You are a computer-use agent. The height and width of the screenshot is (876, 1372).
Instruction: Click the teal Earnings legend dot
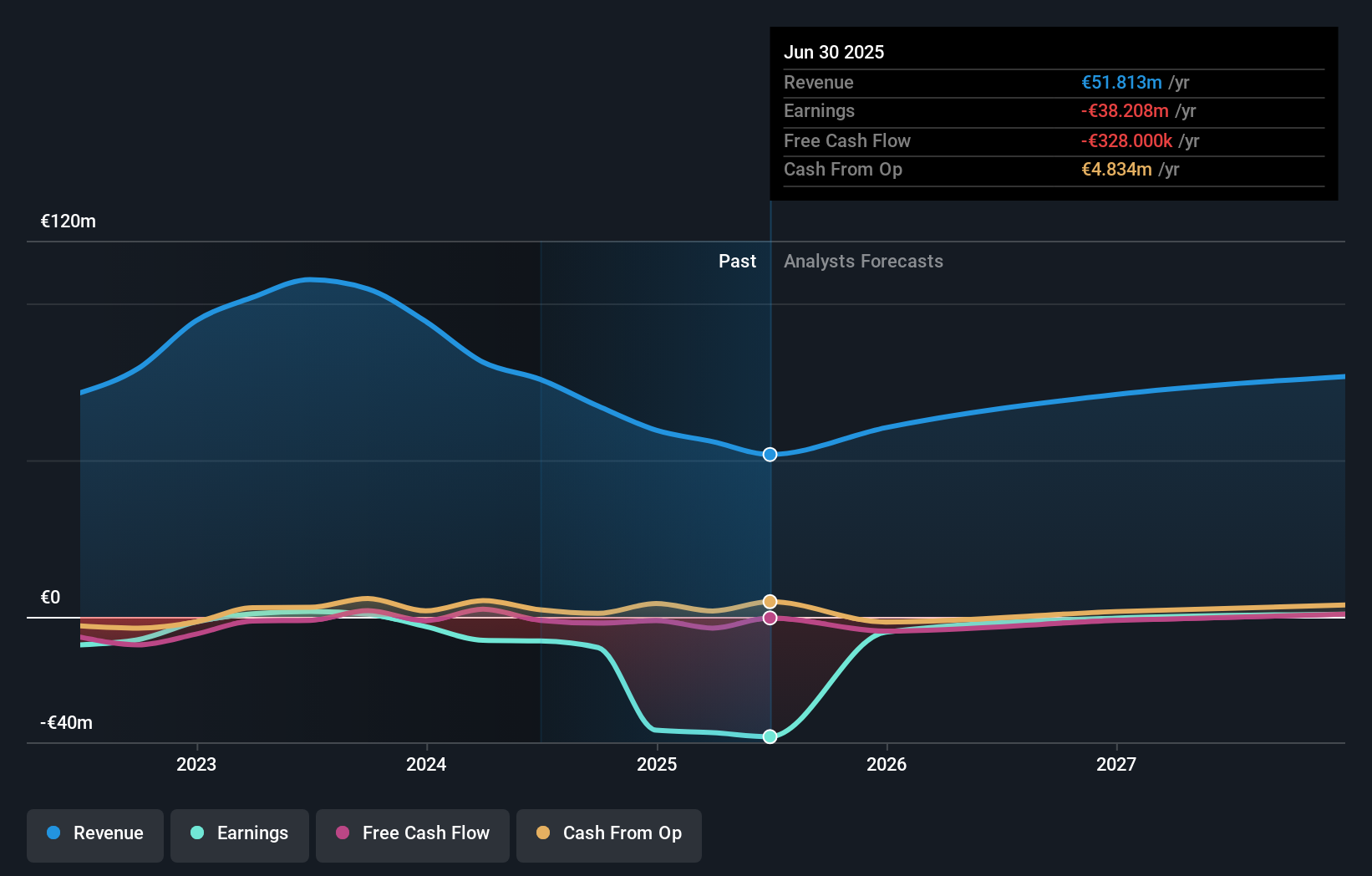(197, 833)
